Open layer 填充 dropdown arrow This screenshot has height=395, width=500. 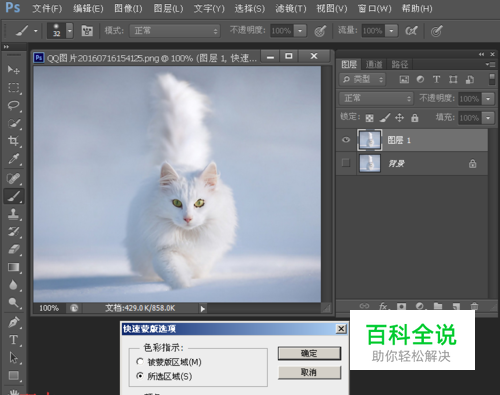[488, 118]
